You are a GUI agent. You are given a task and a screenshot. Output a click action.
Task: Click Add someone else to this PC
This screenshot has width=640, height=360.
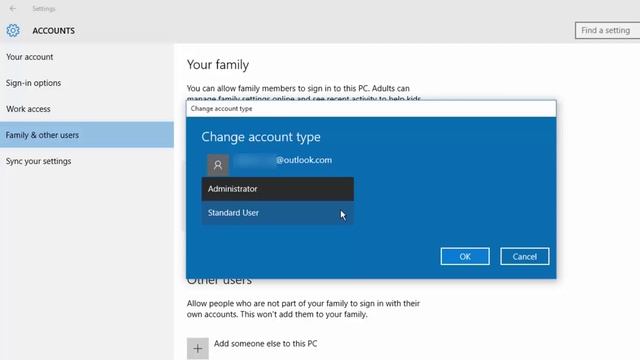coord(265,344)
